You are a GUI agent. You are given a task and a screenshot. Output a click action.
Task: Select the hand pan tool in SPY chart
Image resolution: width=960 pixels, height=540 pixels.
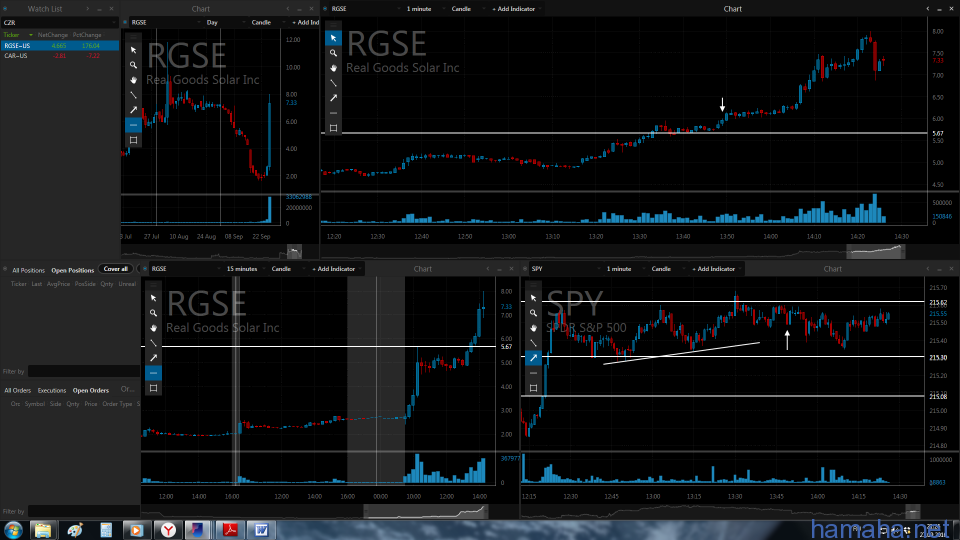coord(533,328)
